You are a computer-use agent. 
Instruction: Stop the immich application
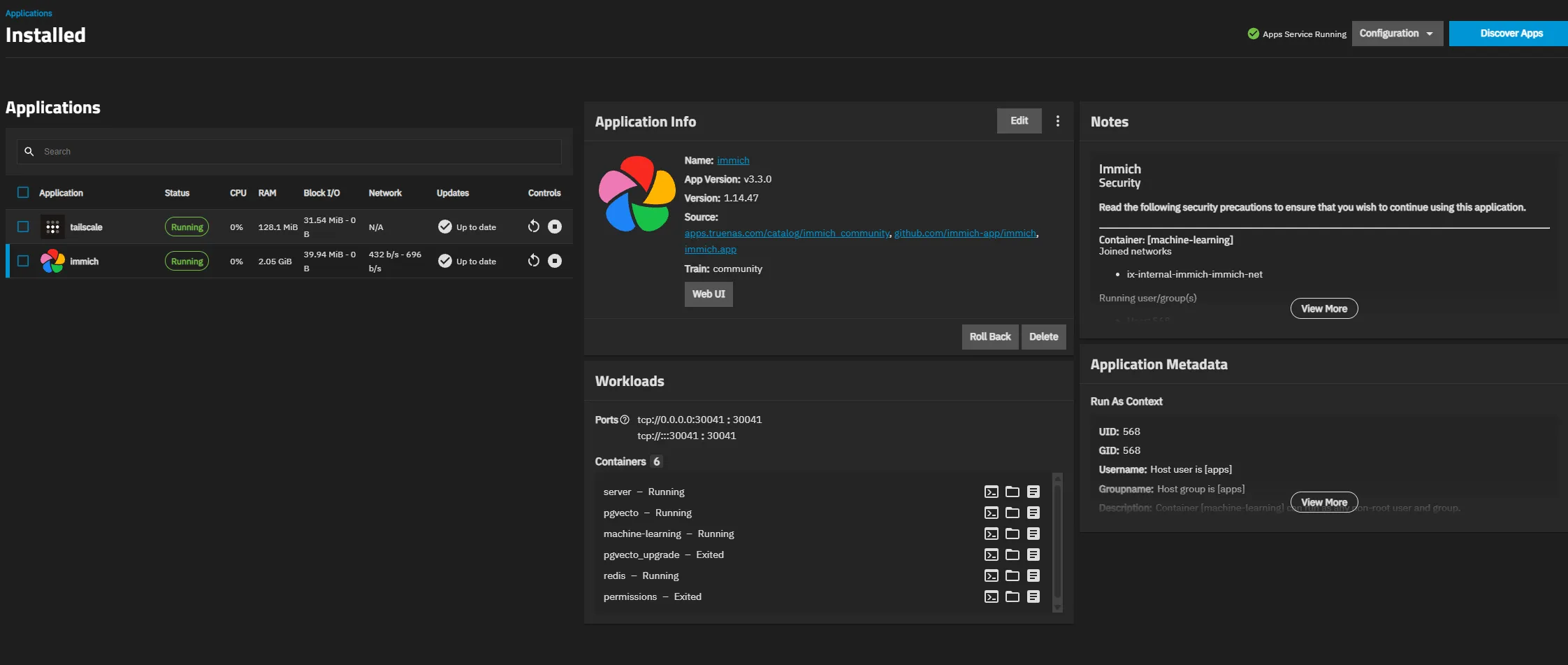[x=555, y=261]
